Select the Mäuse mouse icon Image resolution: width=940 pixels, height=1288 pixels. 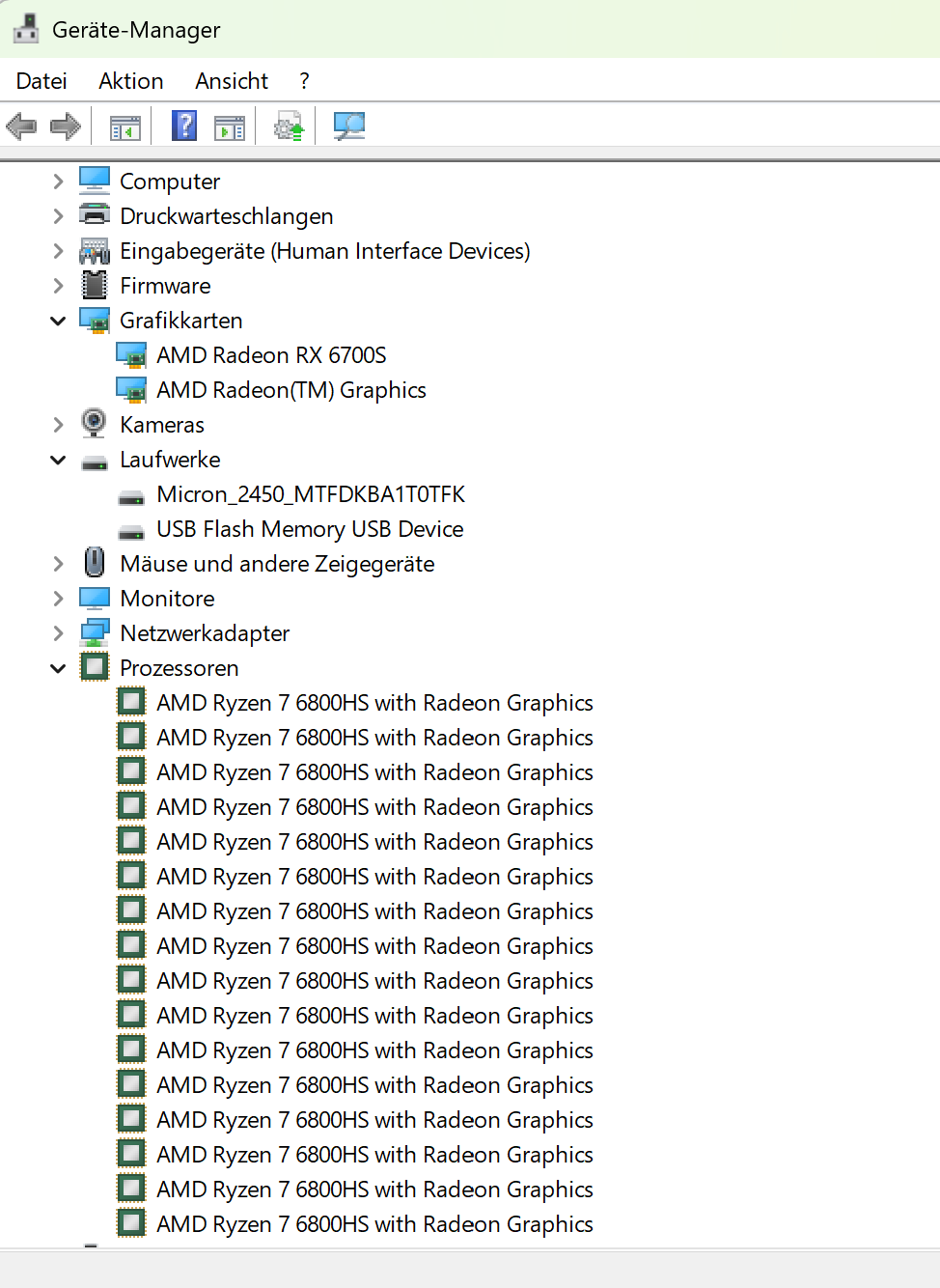point(95,562)
